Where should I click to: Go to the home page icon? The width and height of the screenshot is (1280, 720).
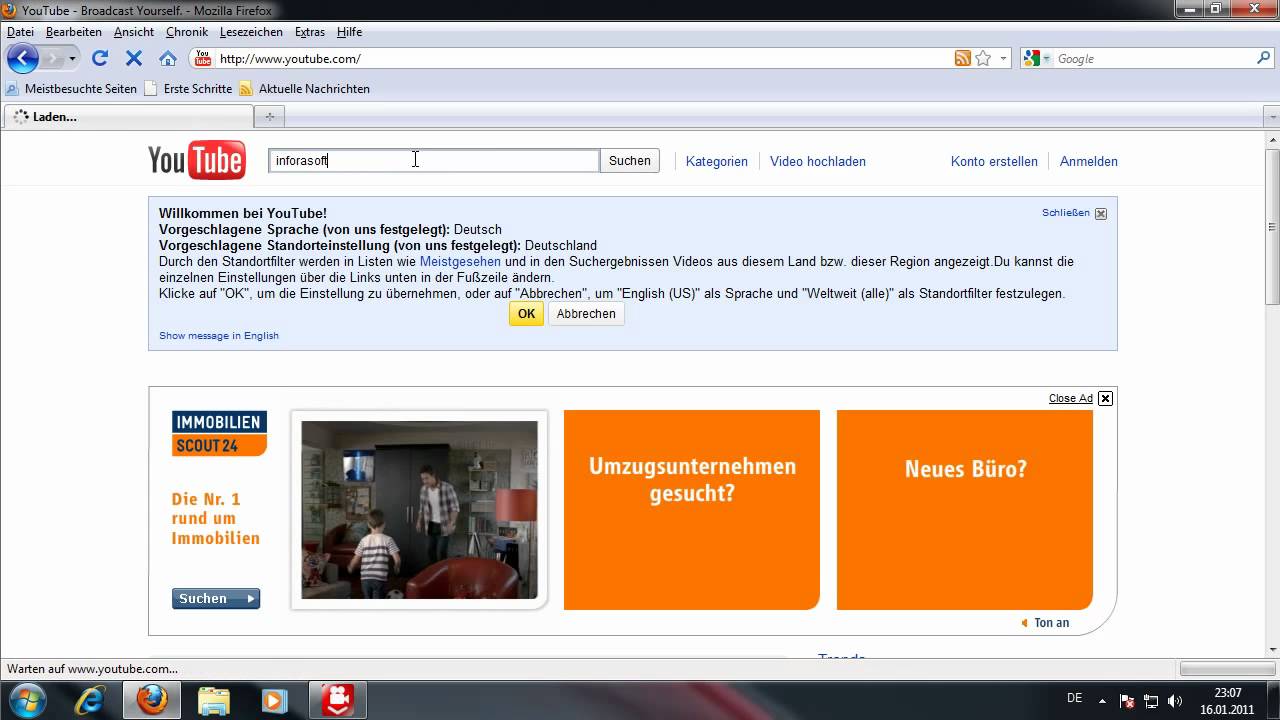pos(168,59)
